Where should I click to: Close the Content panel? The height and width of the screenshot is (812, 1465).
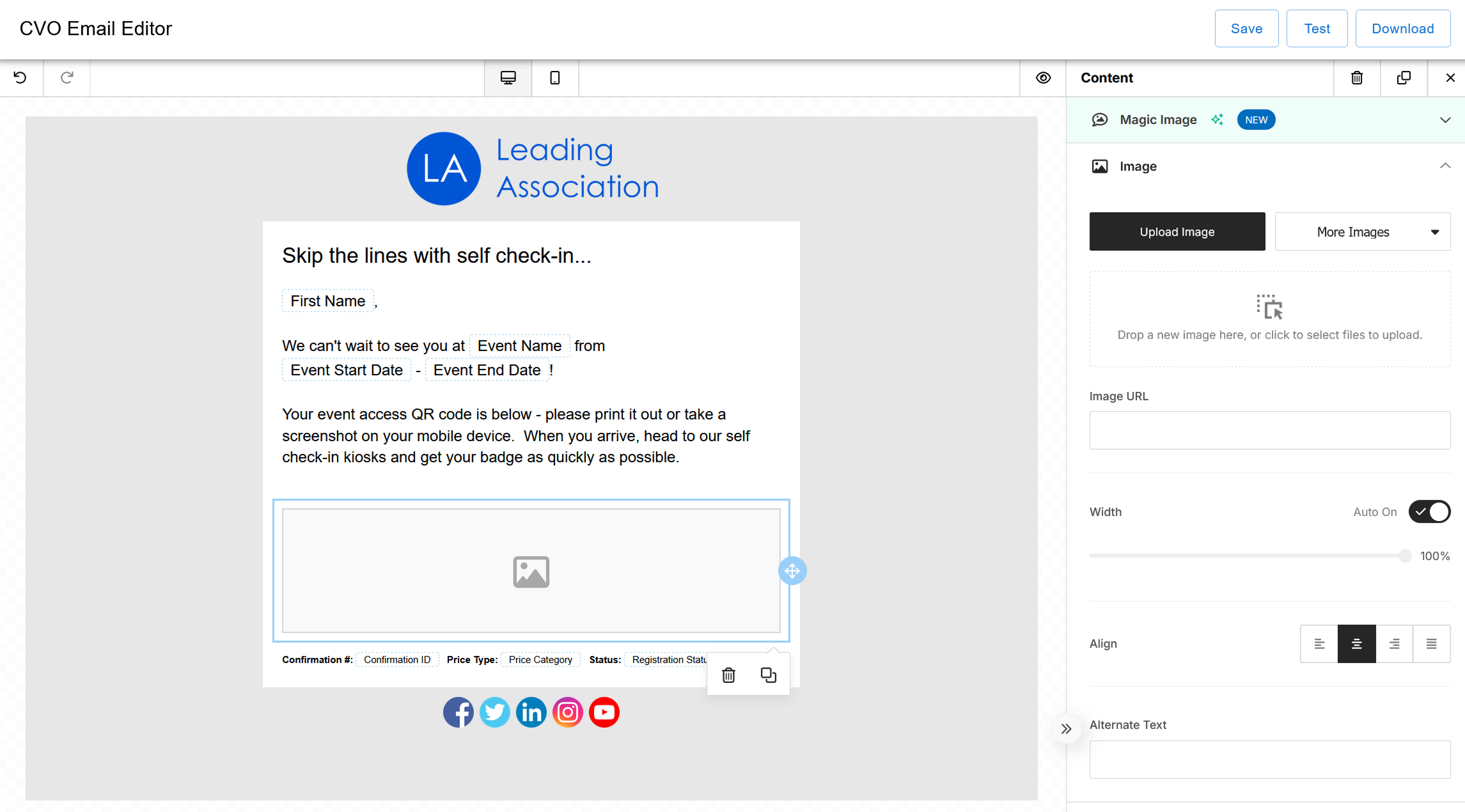point(1450,78)
